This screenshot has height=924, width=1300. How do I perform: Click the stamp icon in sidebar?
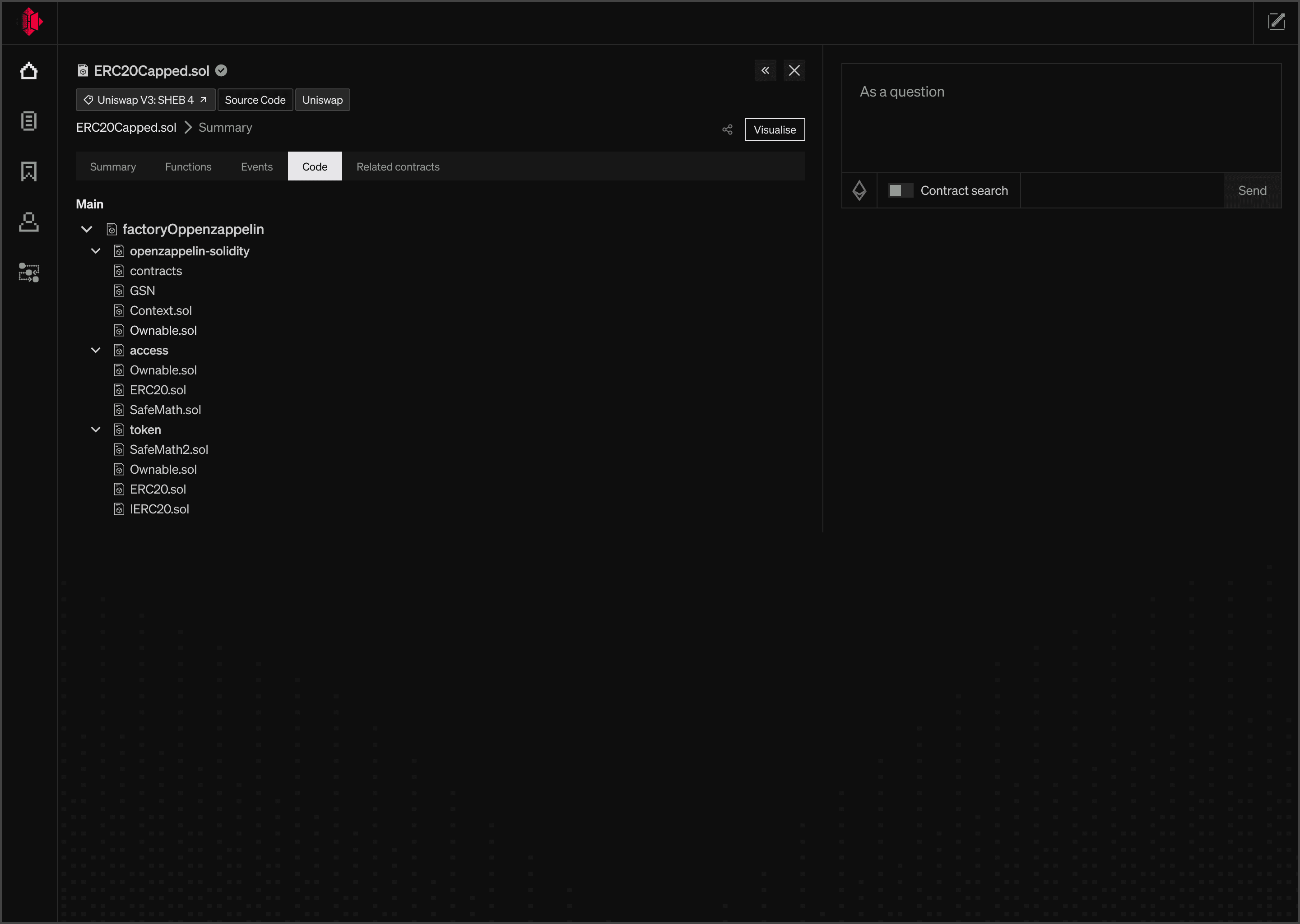[28, 222]
